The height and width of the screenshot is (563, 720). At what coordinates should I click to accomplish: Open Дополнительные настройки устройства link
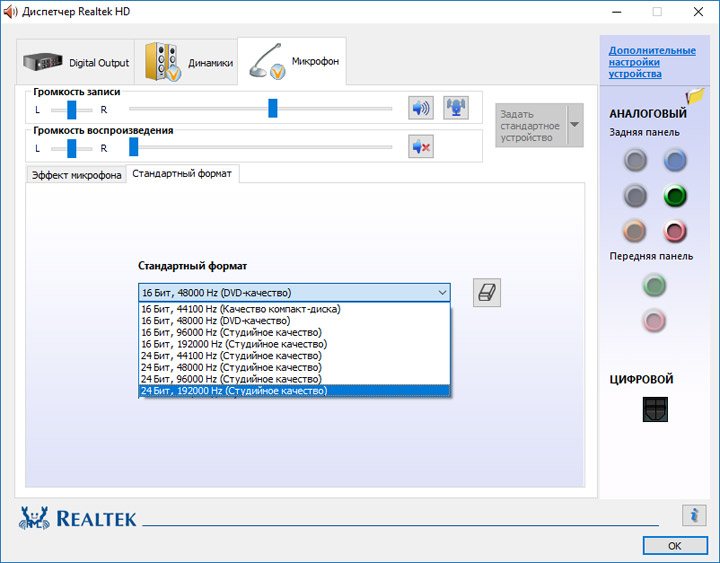pyautogui.click(x=652, y=62)
